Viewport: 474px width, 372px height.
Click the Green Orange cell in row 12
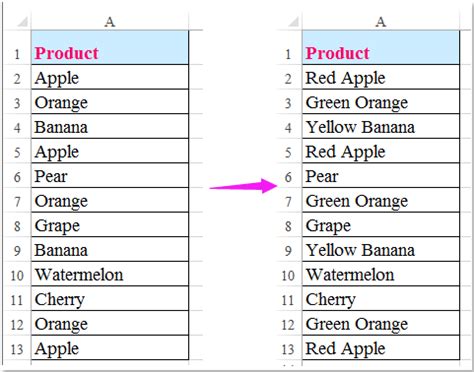tap(381, 323)
